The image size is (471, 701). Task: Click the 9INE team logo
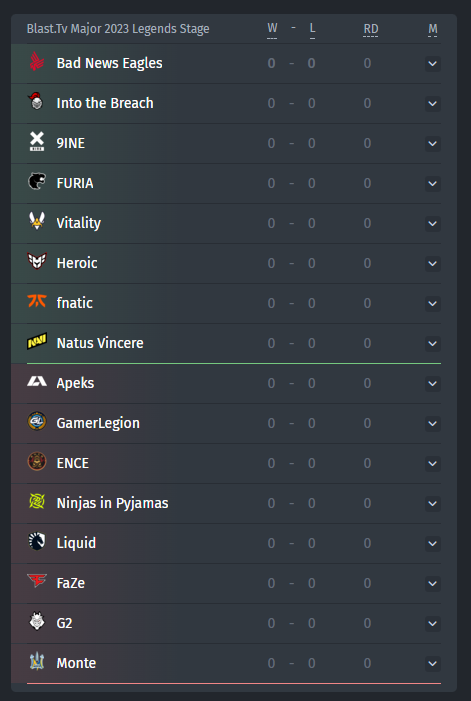[x=37, y=142]
